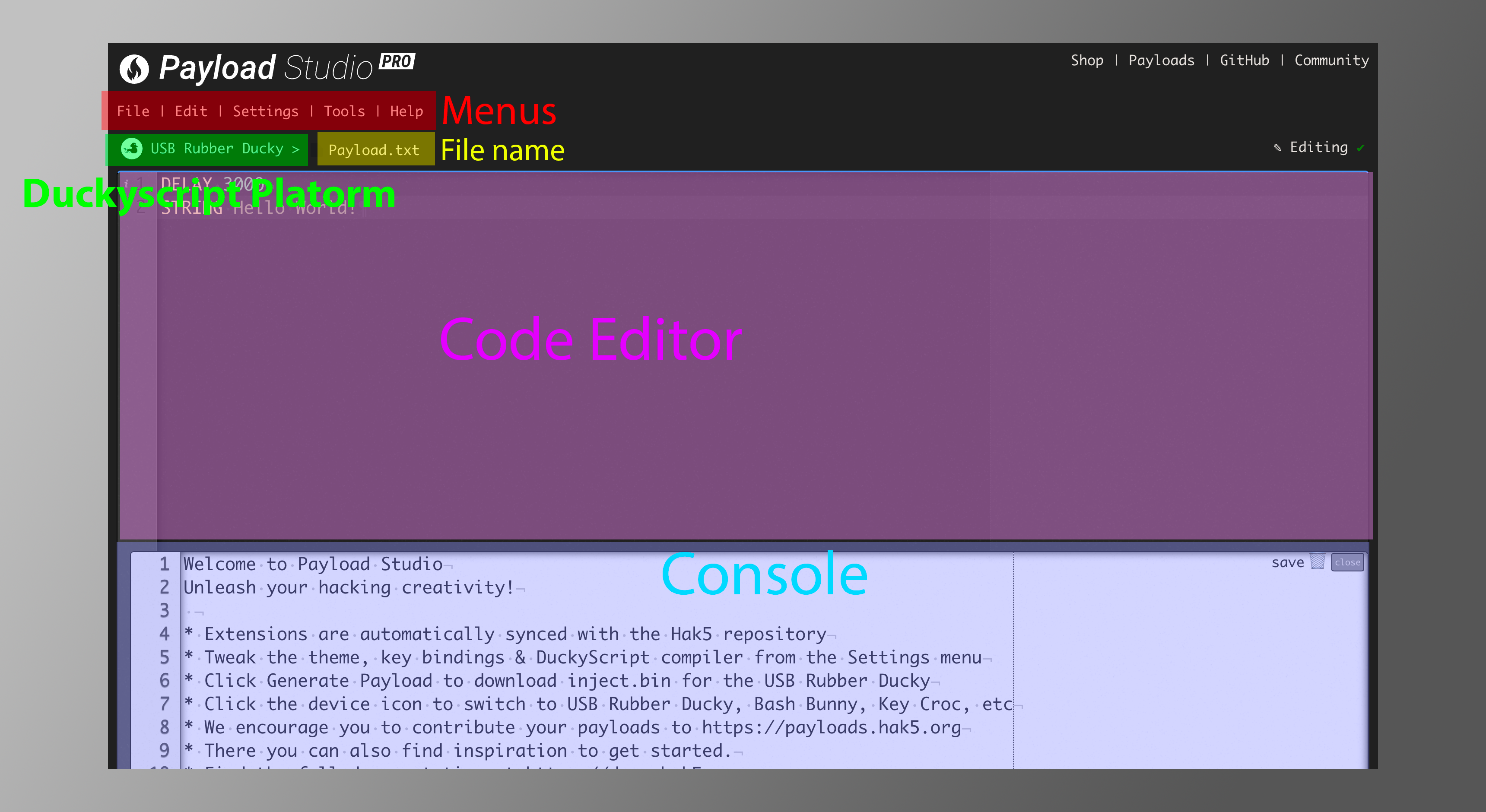Open the Tools menu
1486x812 pixels.
(x=344, y=111)
